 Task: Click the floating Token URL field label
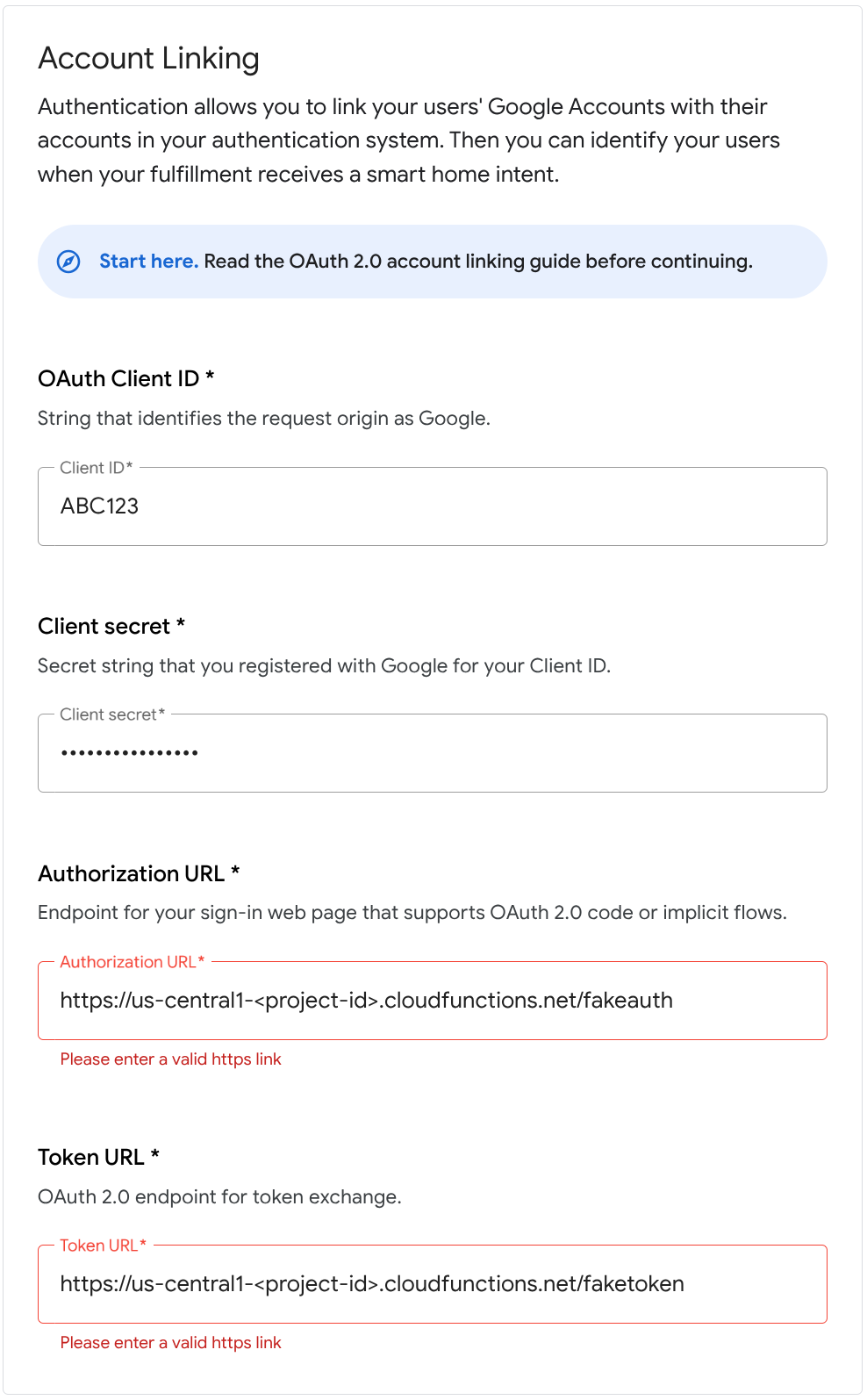100,1245
